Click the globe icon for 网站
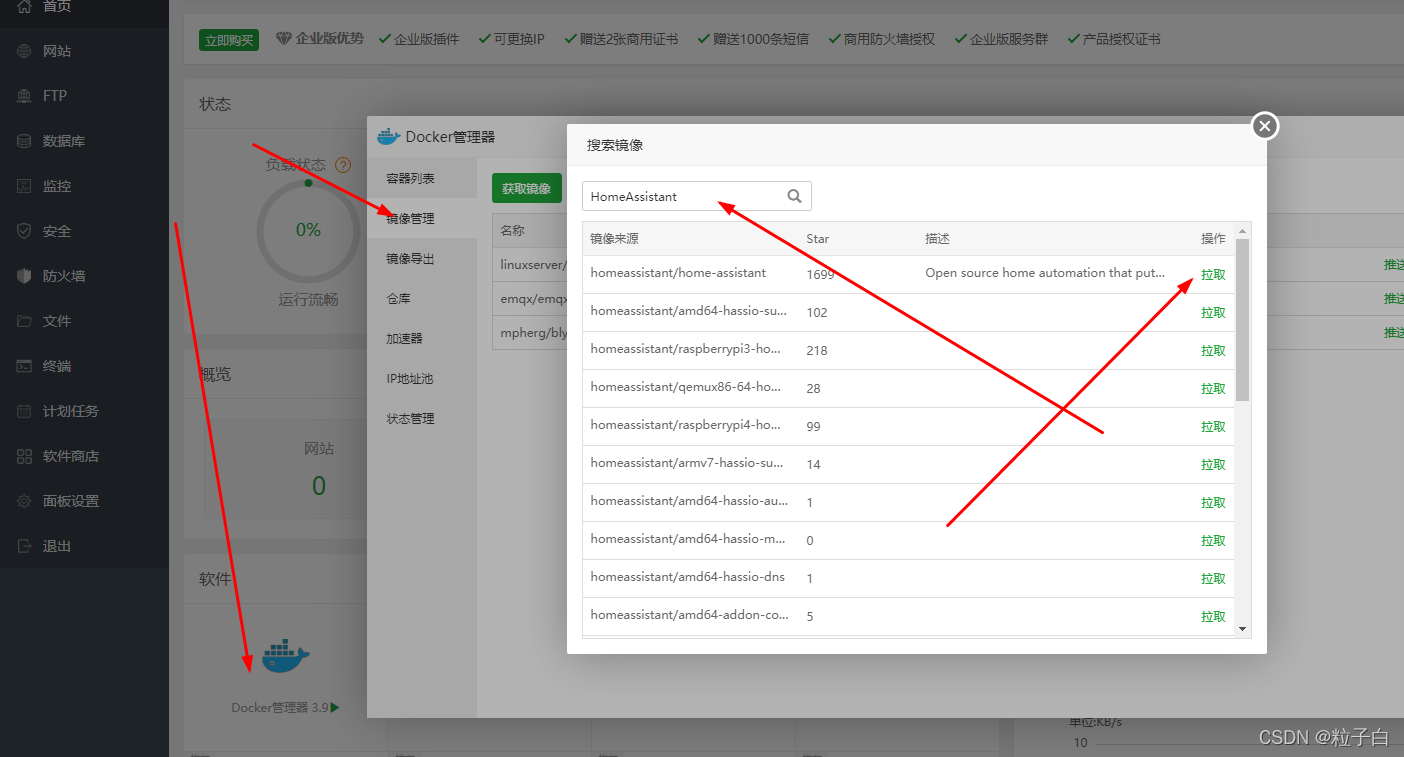 pyautogui.click(x=25, y=51)
